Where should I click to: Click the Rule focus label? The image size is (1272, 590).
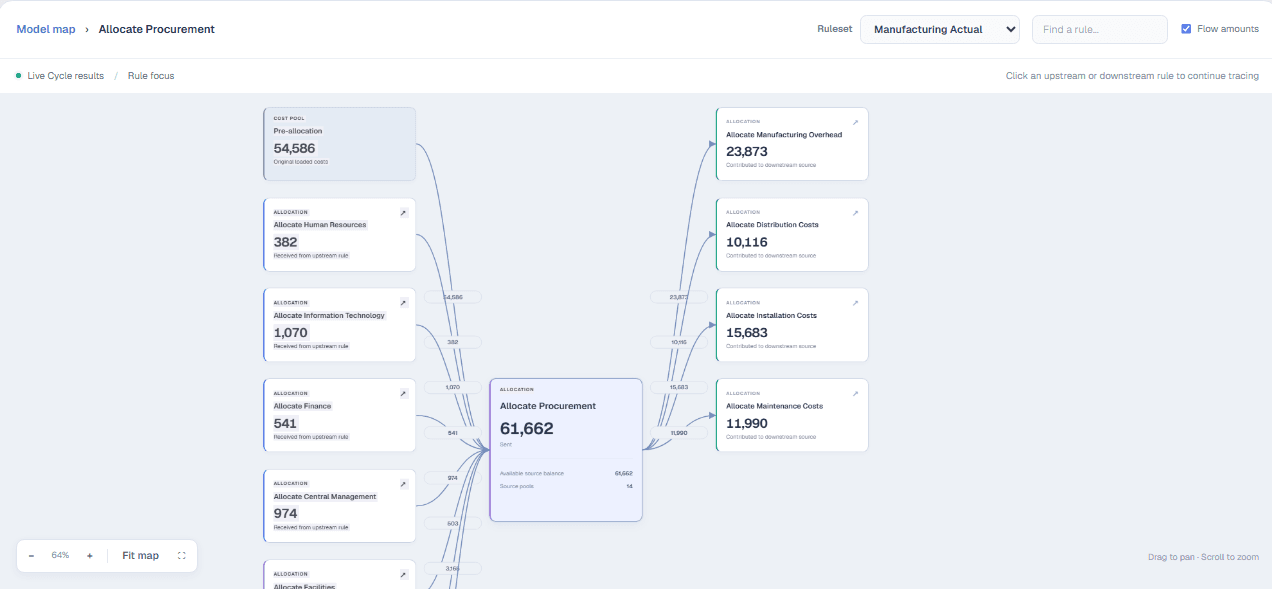(151, 76)
